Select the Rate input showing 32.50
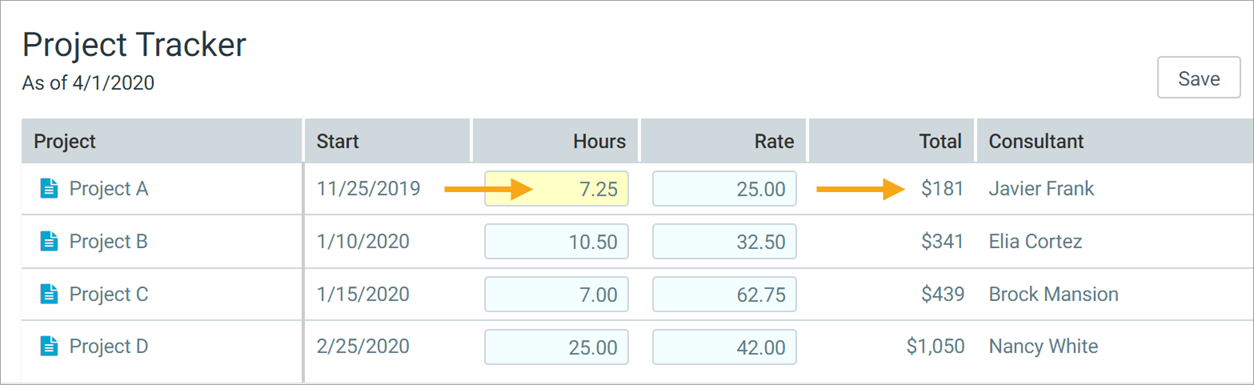 pos(725,241)
